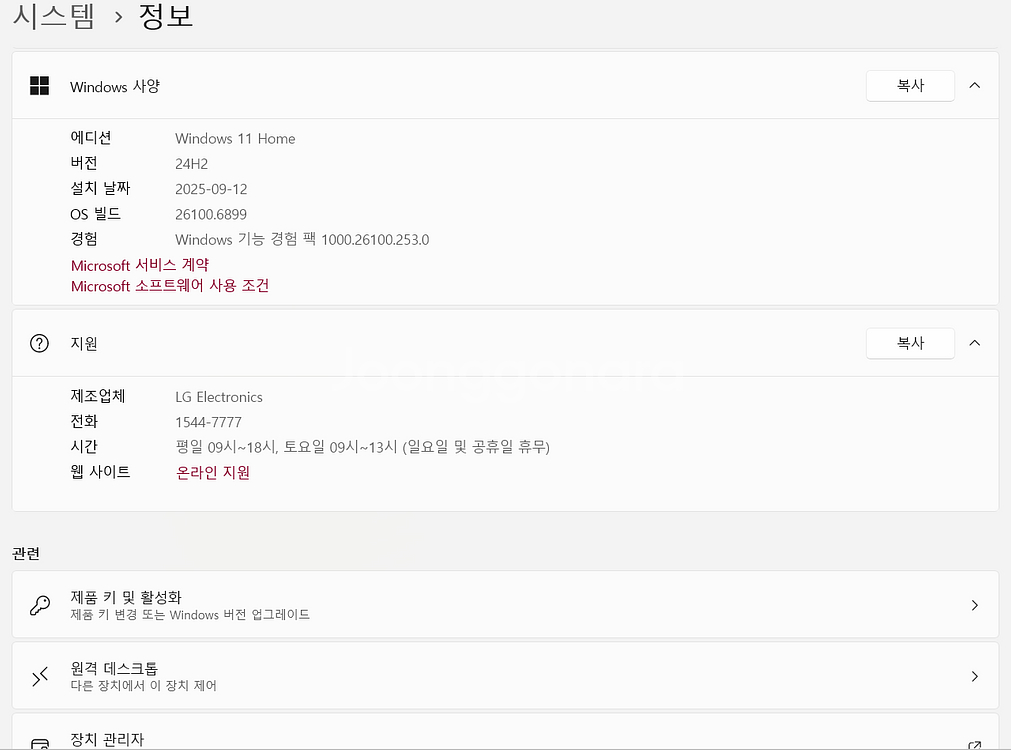Copy Windows 사양 details with 복사 button
The height and width of the screenshot is (750, 1011).
point(909,86)
